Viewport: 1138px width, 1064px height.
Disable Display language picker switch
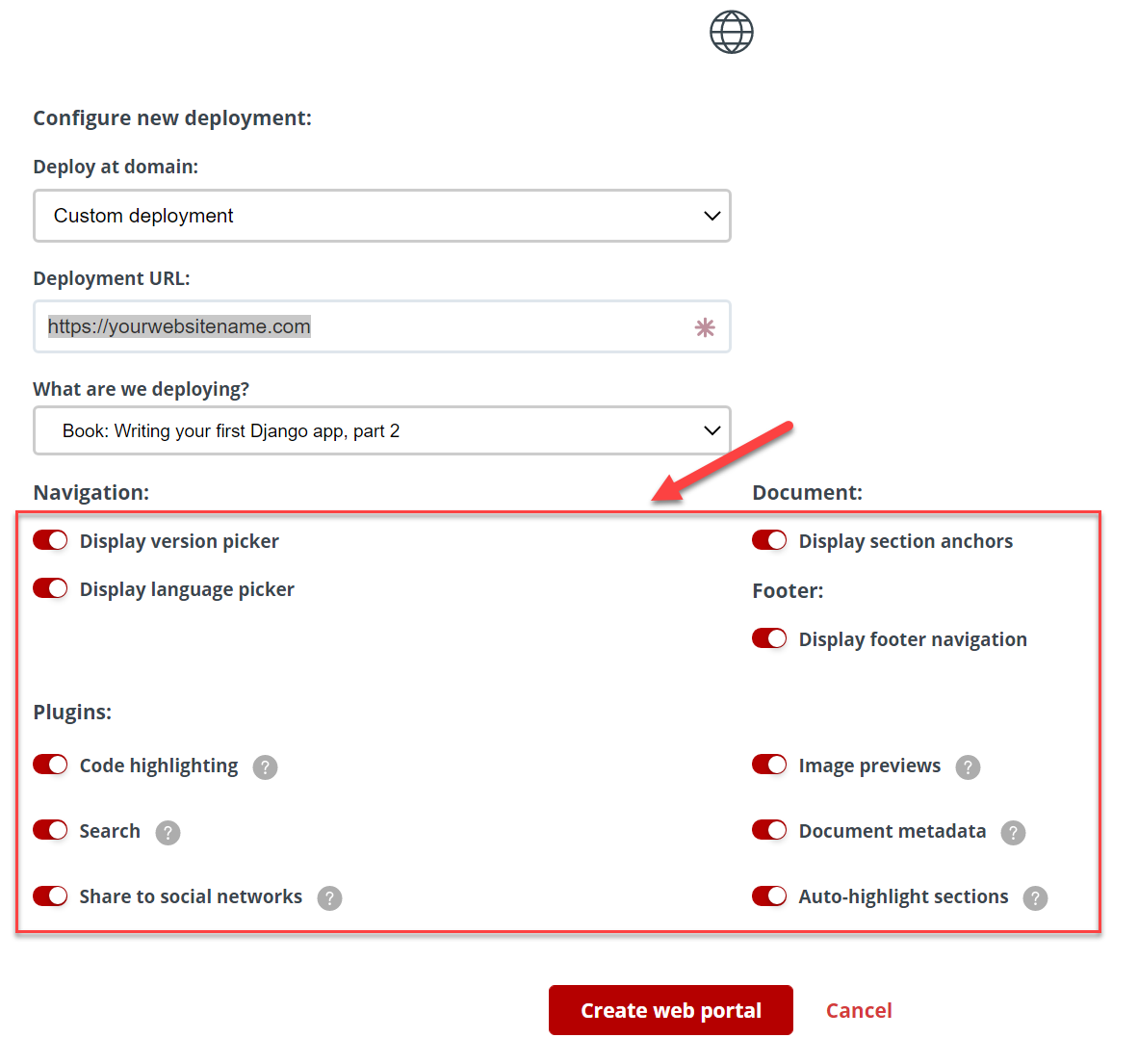50,588
